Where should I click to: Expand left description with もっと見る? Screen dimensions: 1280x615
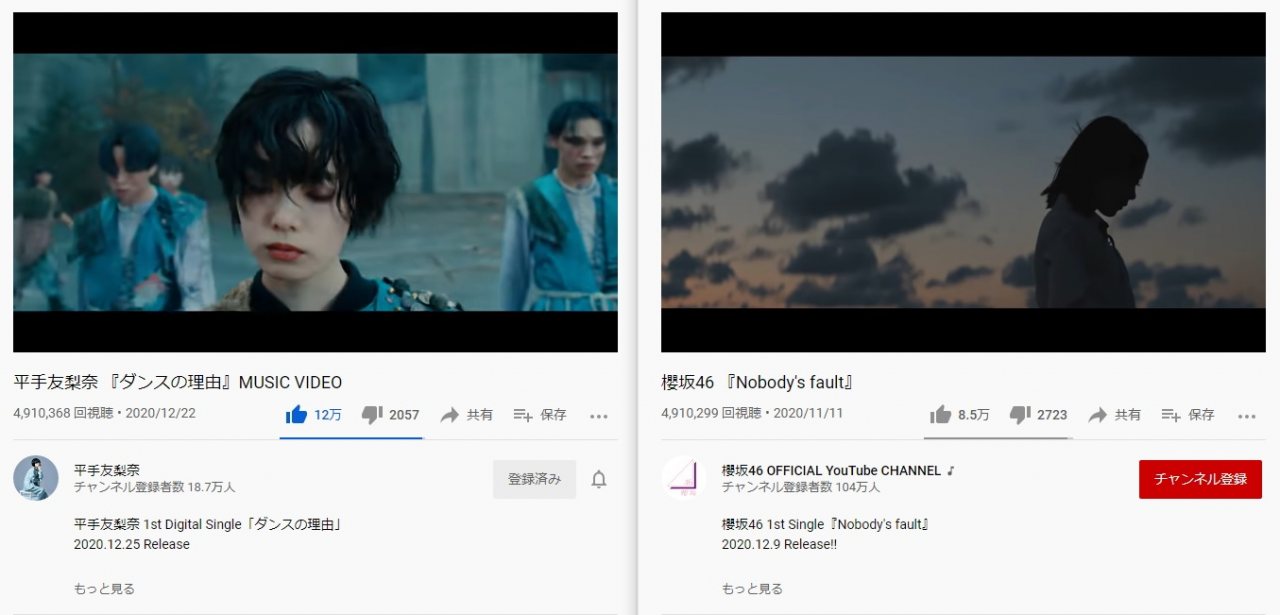[x=104, y=589]
